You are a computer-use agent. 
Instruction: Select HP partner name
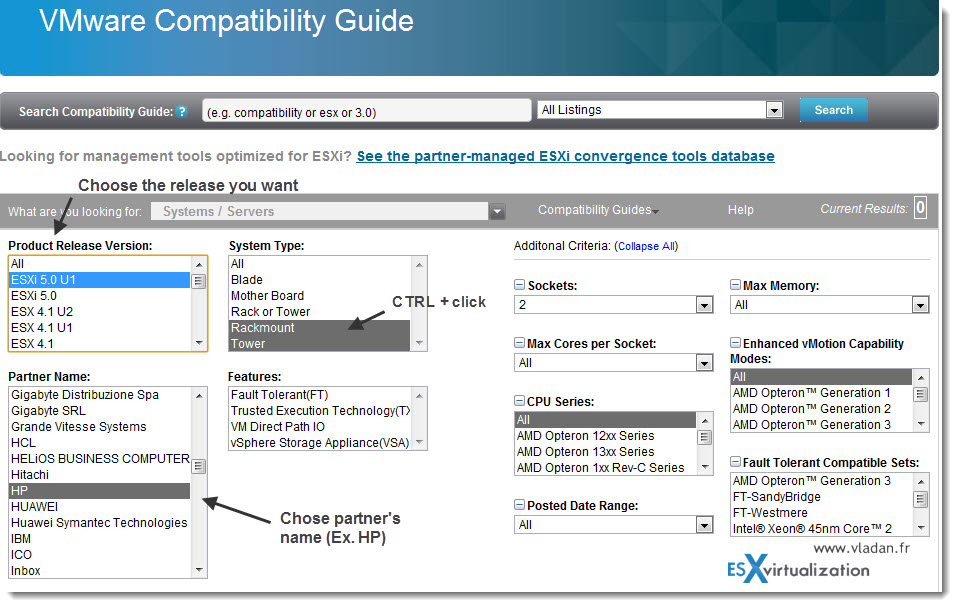tap(99, 490)
